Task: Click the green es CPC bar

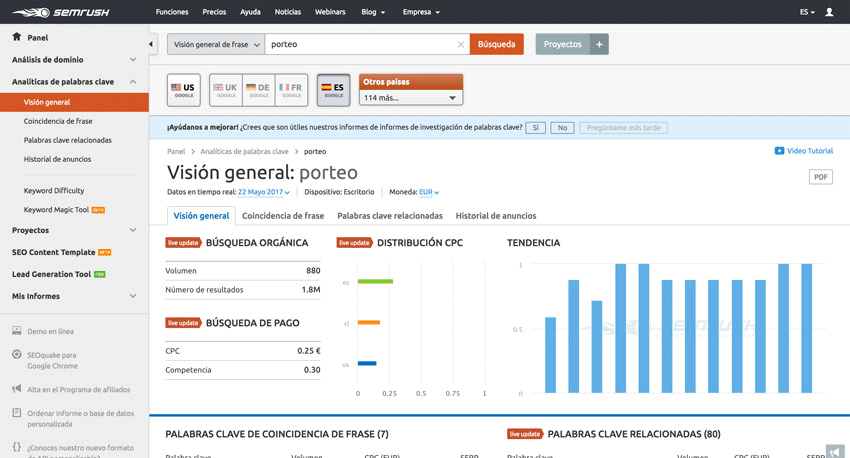Action: [375, 281]
